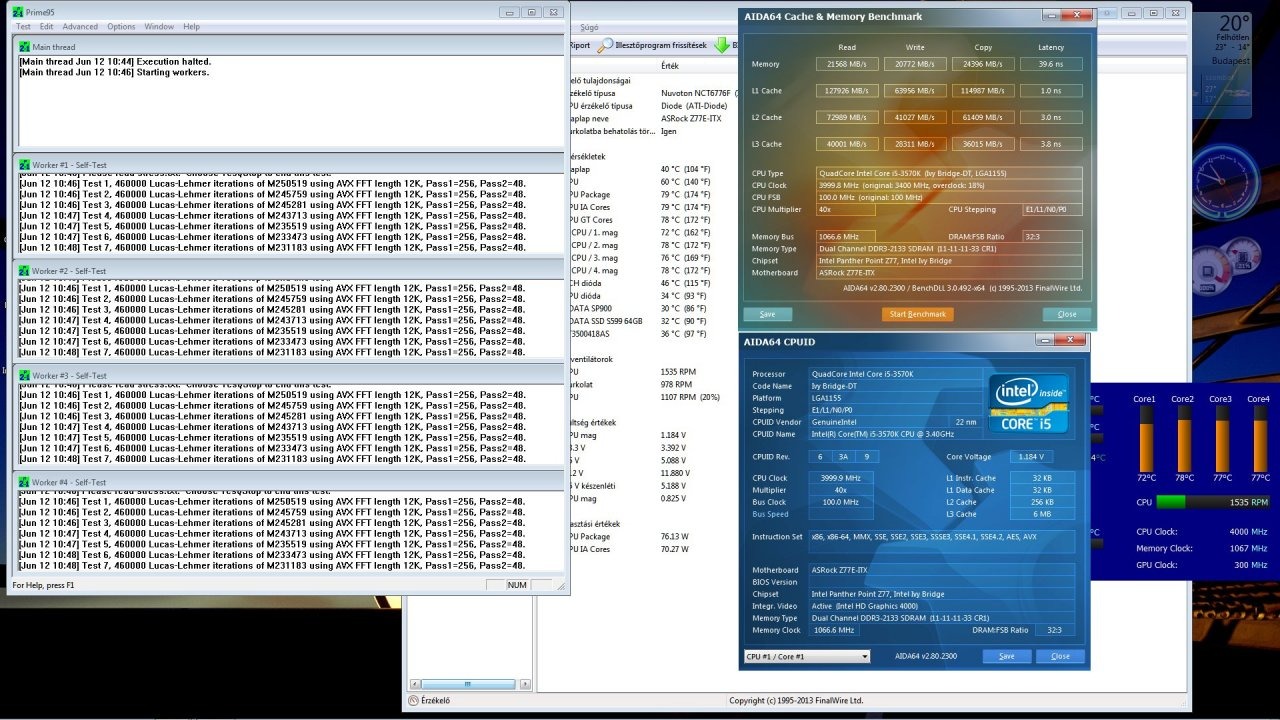This screenshot has height=720, width=1280.
Task: Click Save in the AIDA64 CPUID window
Action: 1006,656
